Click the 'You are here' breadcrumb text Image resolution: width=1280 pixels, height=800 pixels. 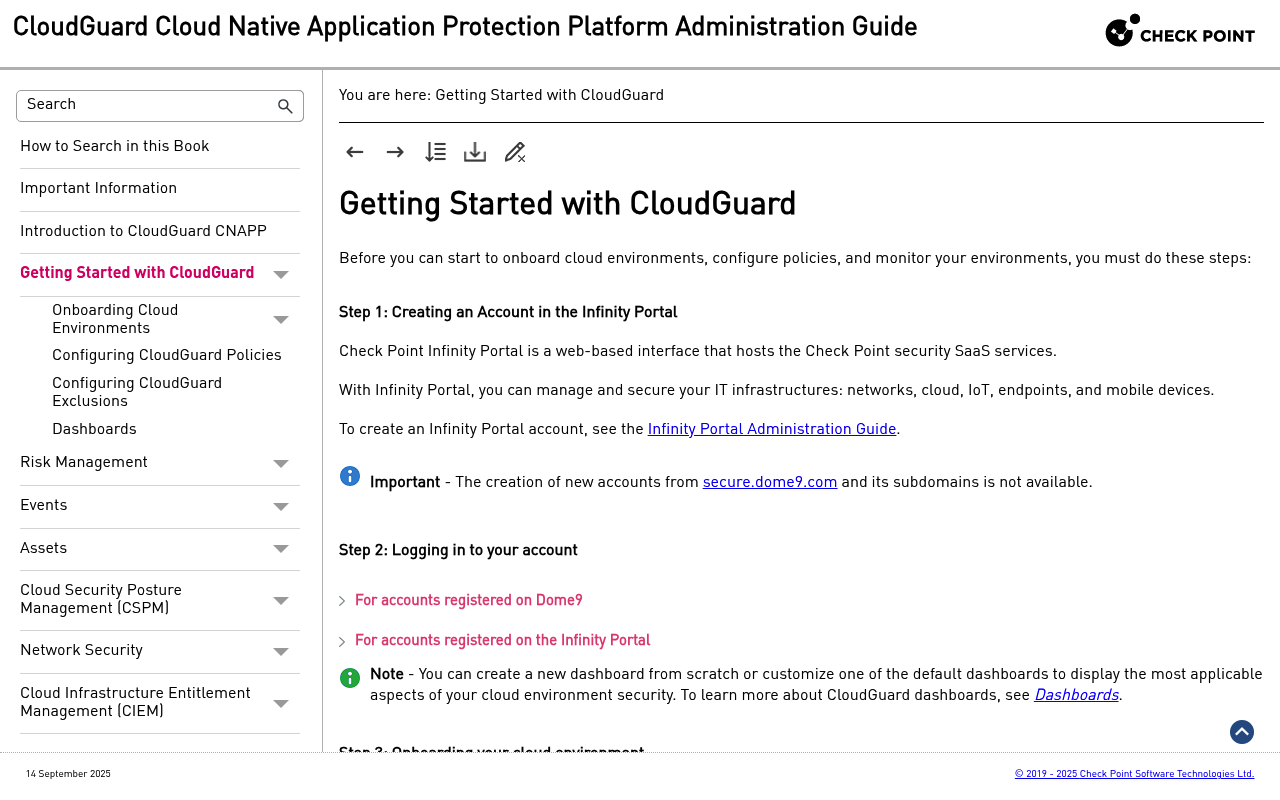501,96
